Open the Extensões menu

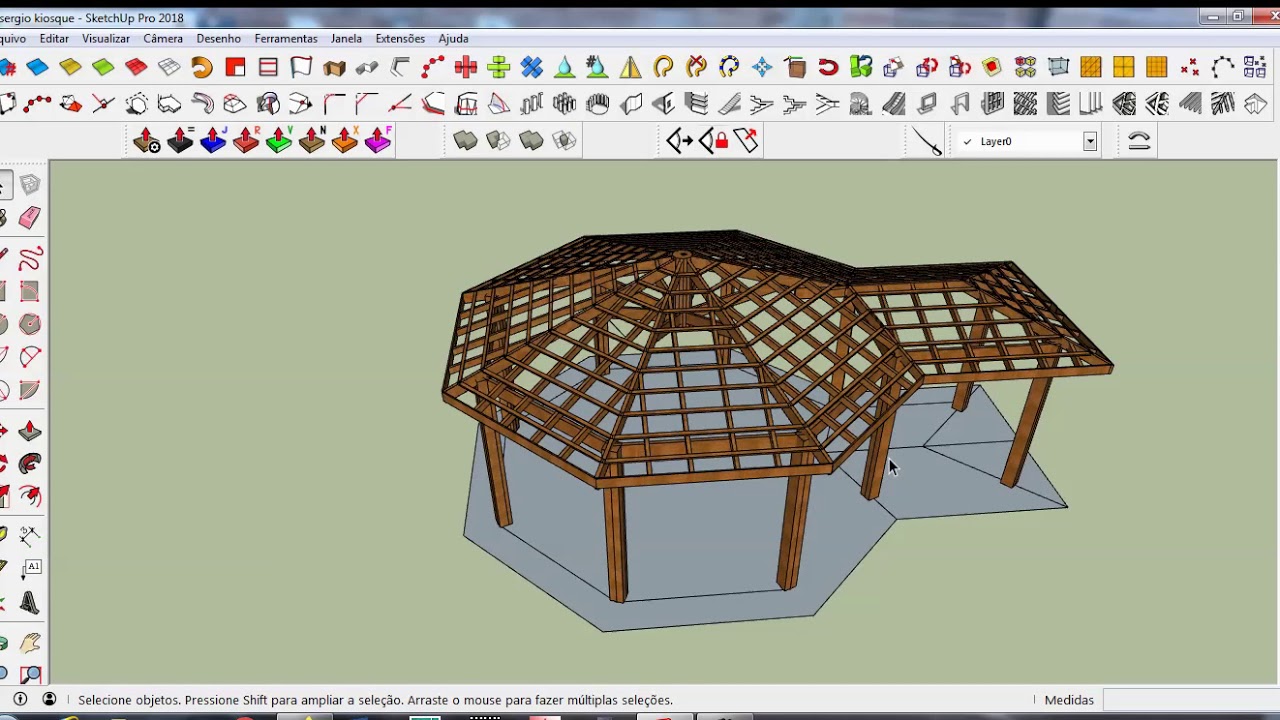[x=400, y=38]
